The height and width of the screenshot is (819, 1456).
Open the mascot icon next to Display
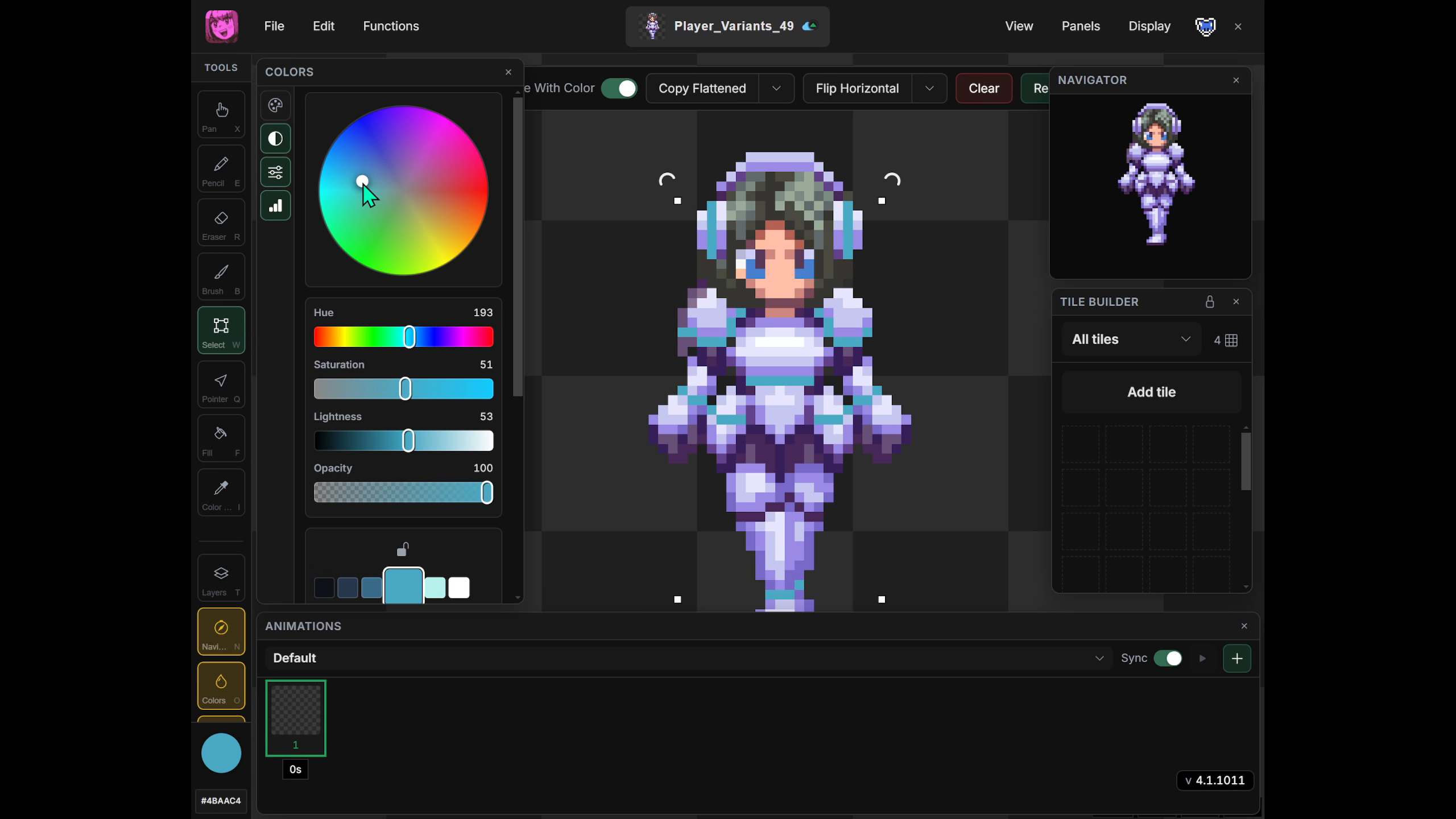click(1205, 26)
